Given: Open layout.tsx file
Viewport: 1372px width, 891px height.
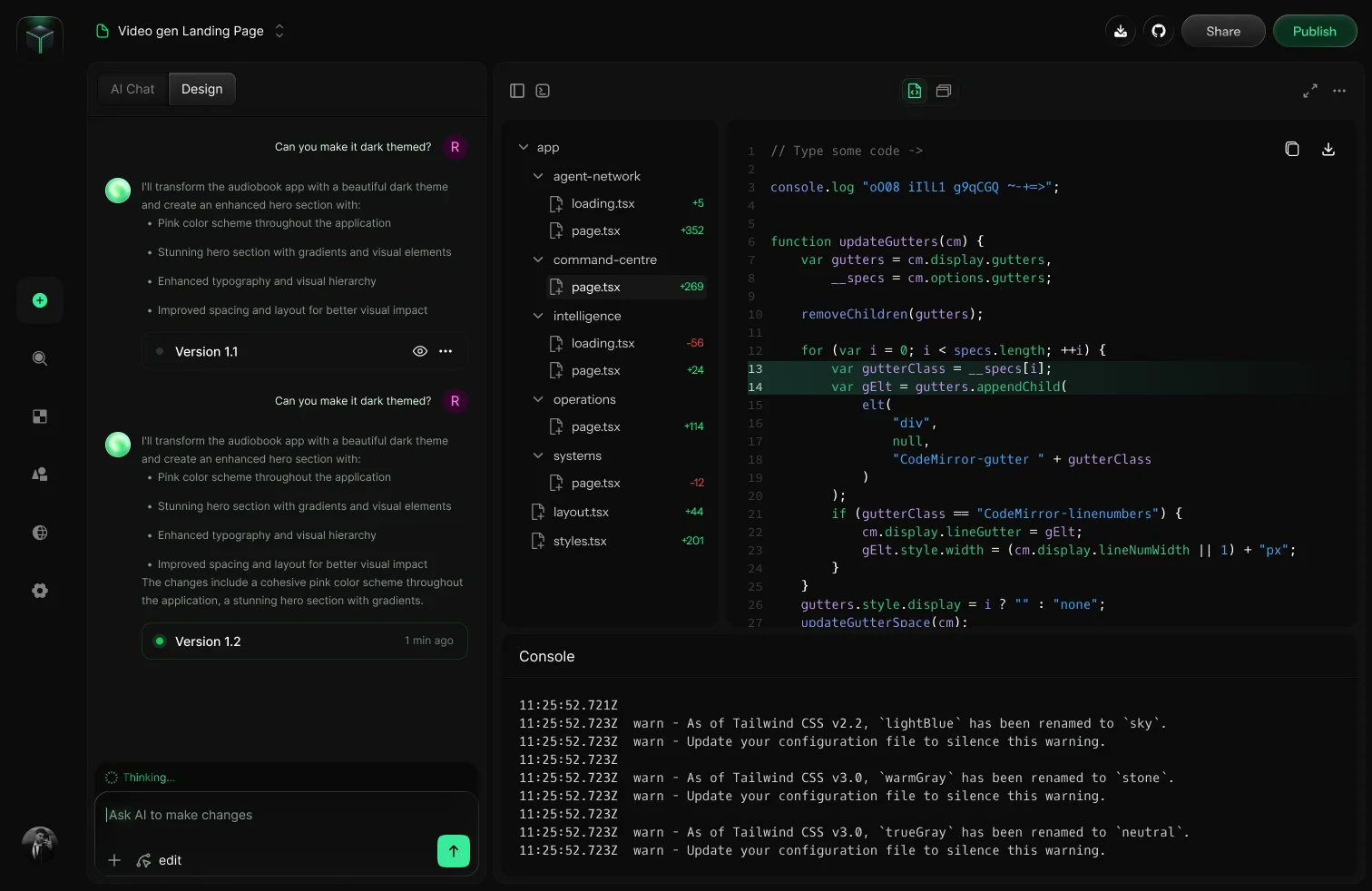Looking at the screenshot, I should pyautogui.click(x=617, y=512).
